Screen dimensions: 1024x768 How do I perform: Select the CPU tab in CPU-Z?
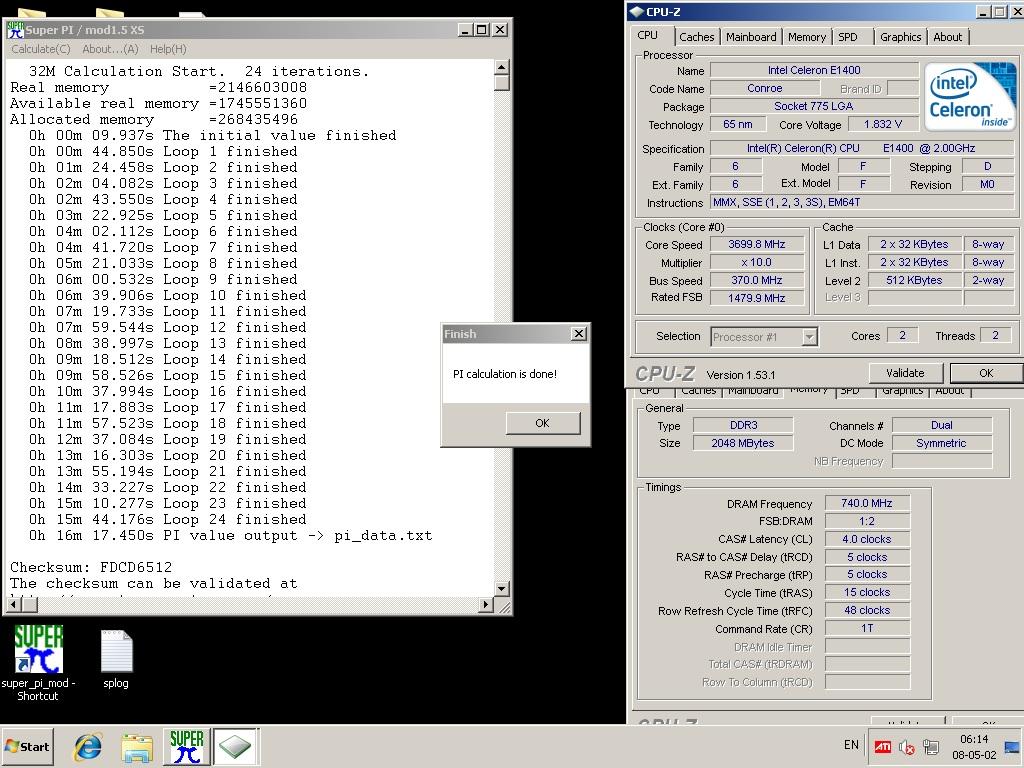648,35
